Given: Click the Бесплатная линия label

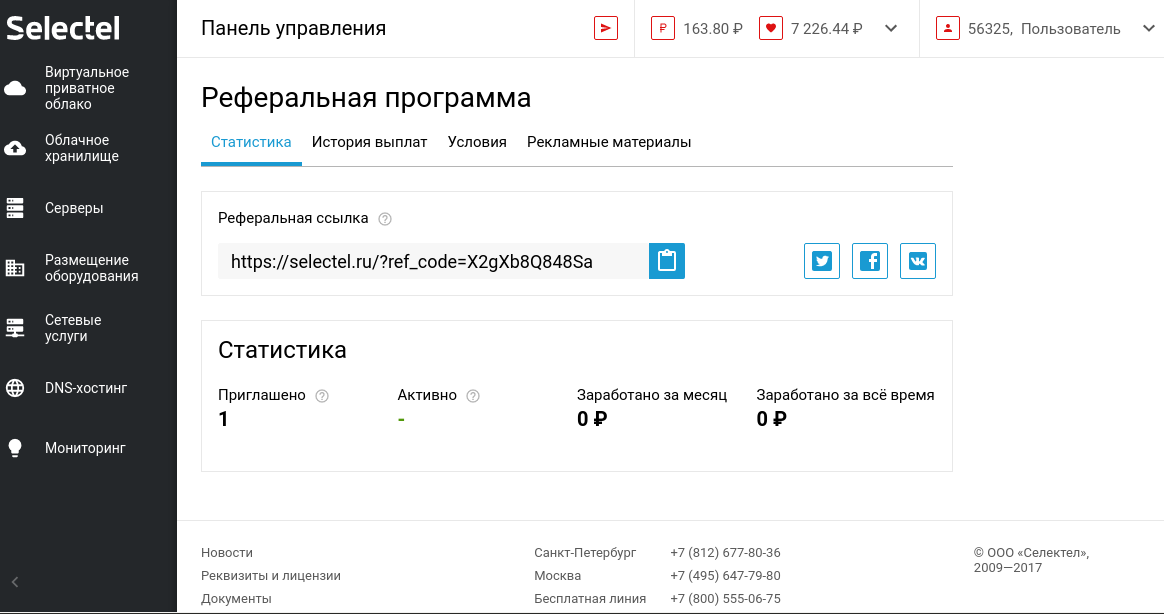Looking at the screenshot, I should tap(590, 598).
